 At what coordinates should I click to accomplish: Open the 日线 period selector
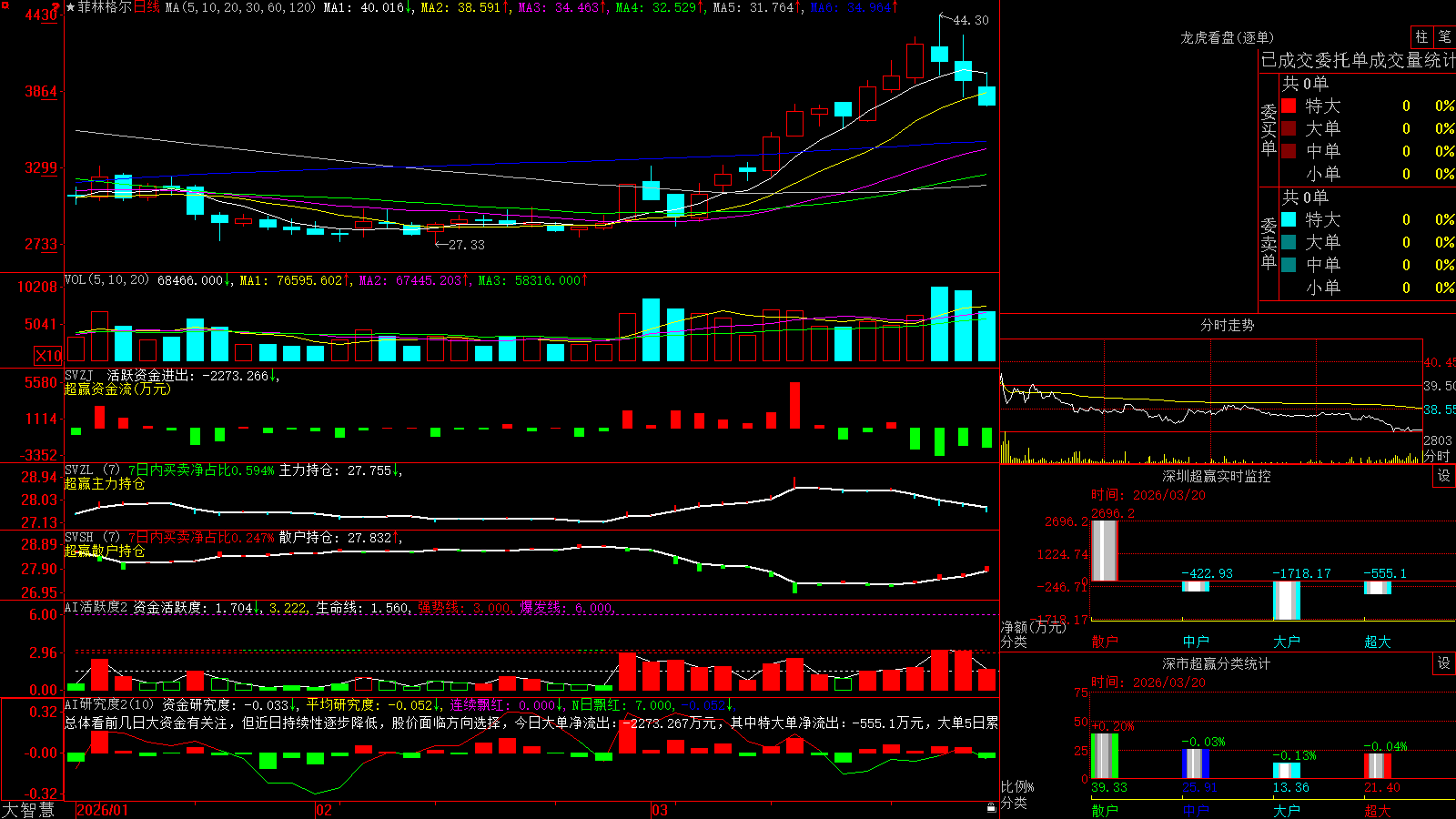tap(147, 7)
